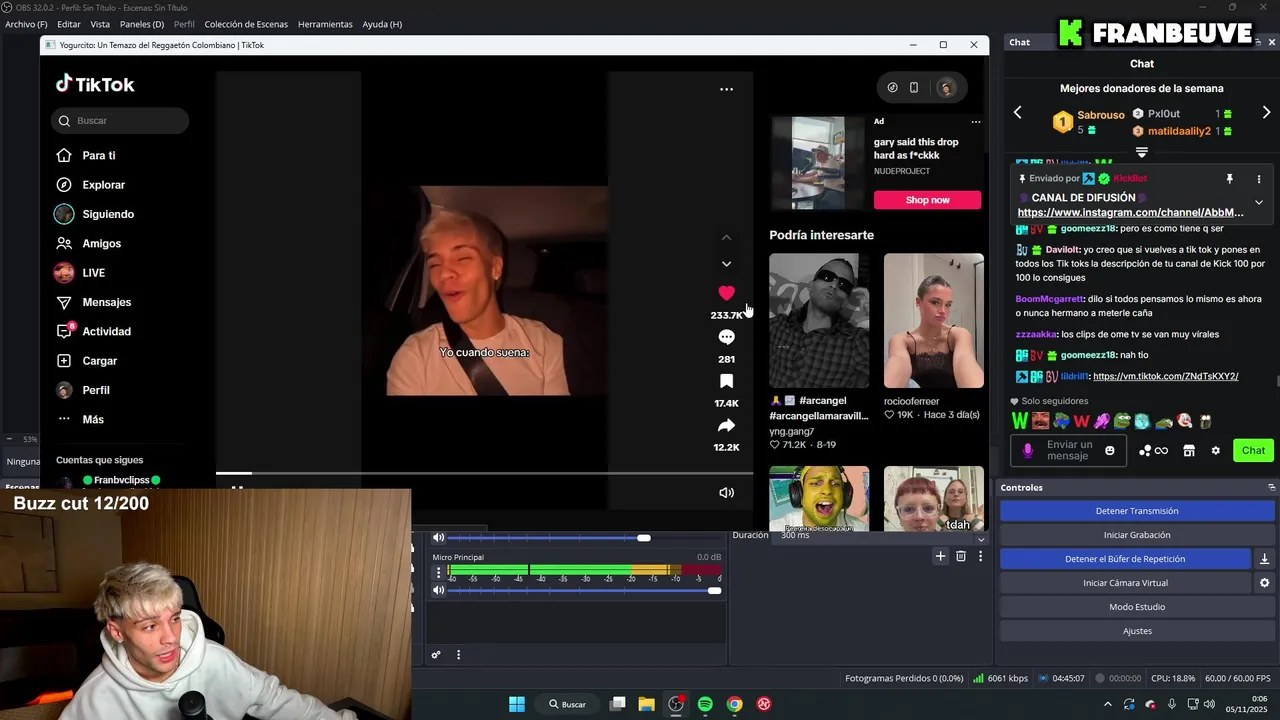Open the transitions panel three-dot menu
The height and width of the screenshot is (720, 1280).
(x=980, y=556)
